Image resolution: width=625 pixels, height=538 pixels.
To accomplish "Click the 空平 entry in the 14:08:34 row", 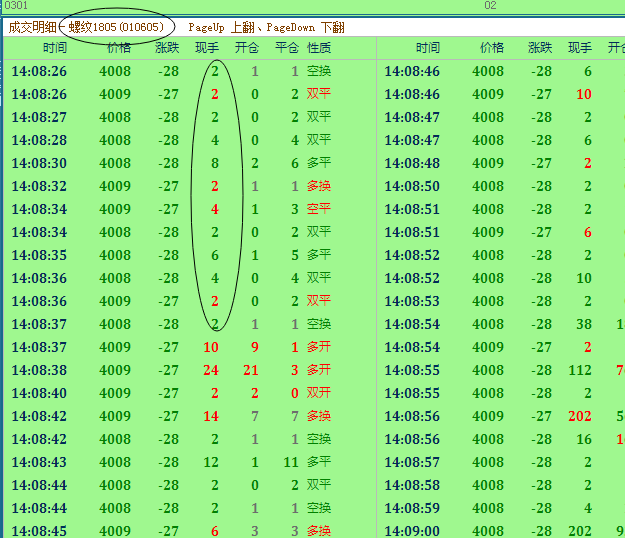I will tap(319, 209).
